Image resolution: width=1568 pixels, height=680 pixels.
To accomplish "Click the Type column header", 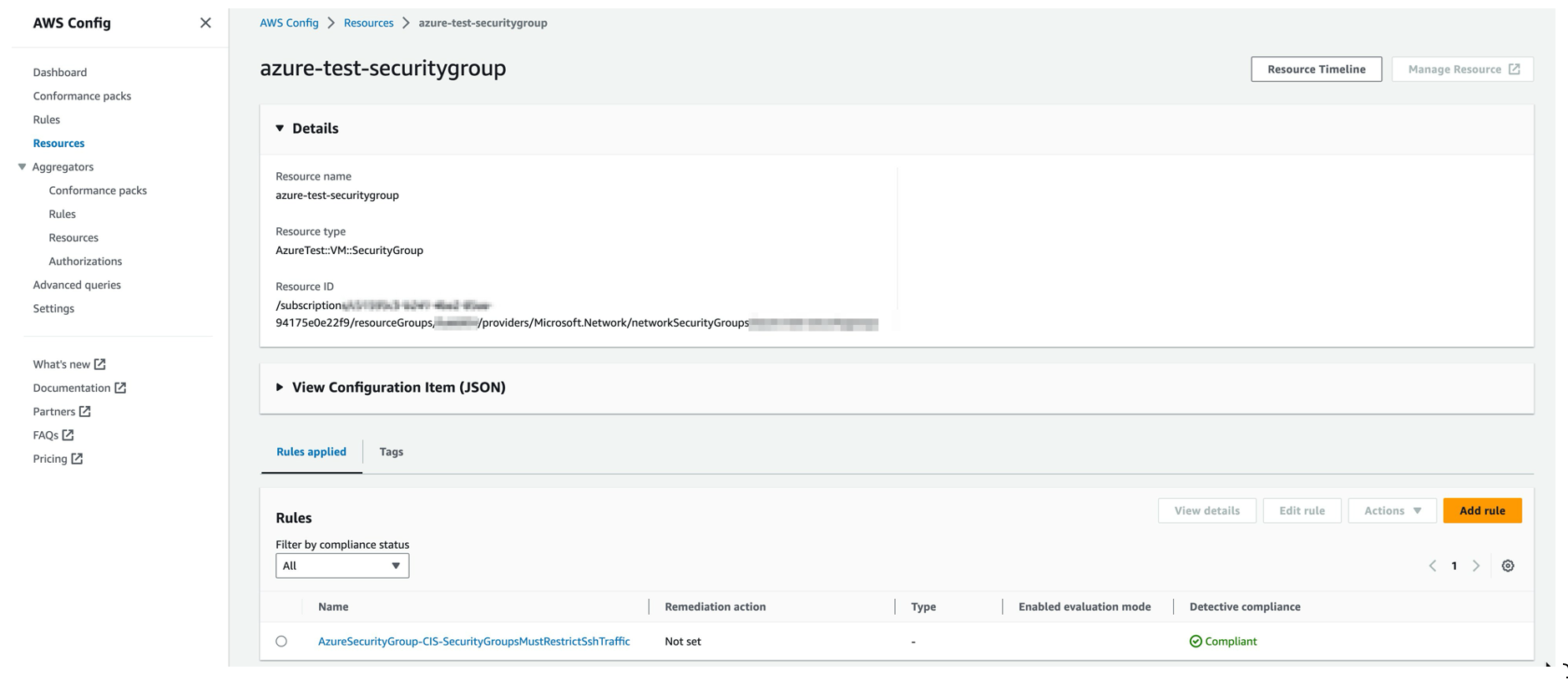I will click(x=923, y=606).
